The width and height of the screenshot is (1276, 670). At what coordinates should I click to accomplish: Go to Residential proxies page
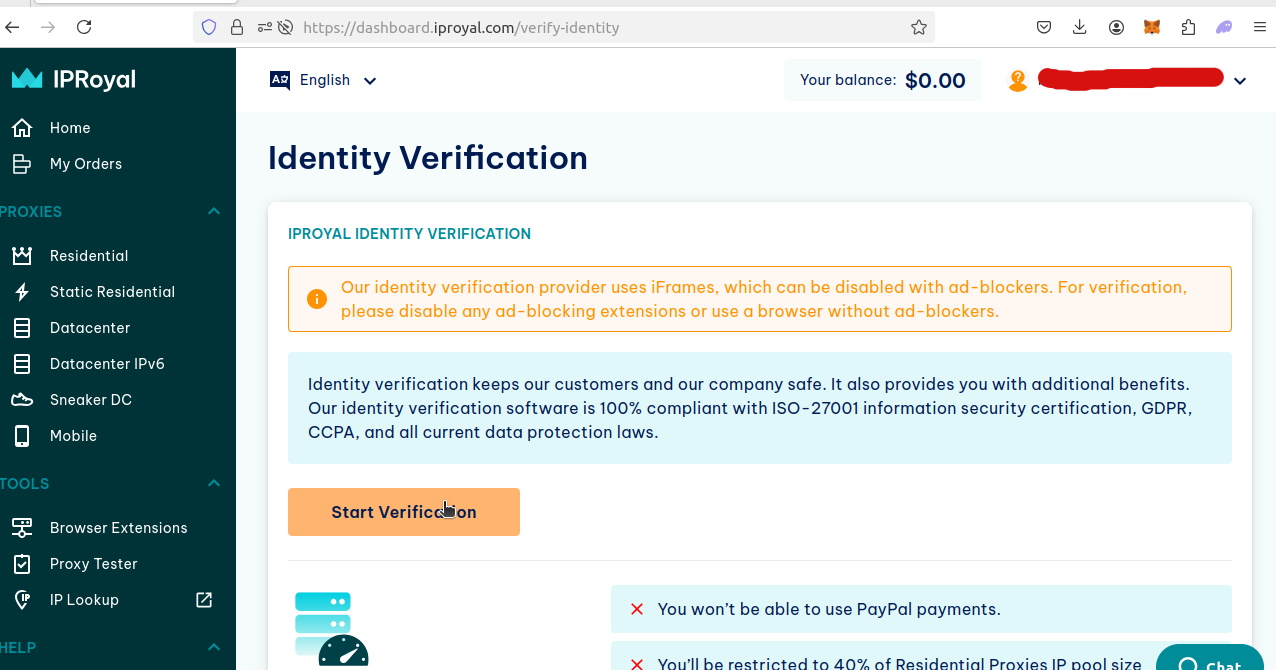tap(89, 256)
